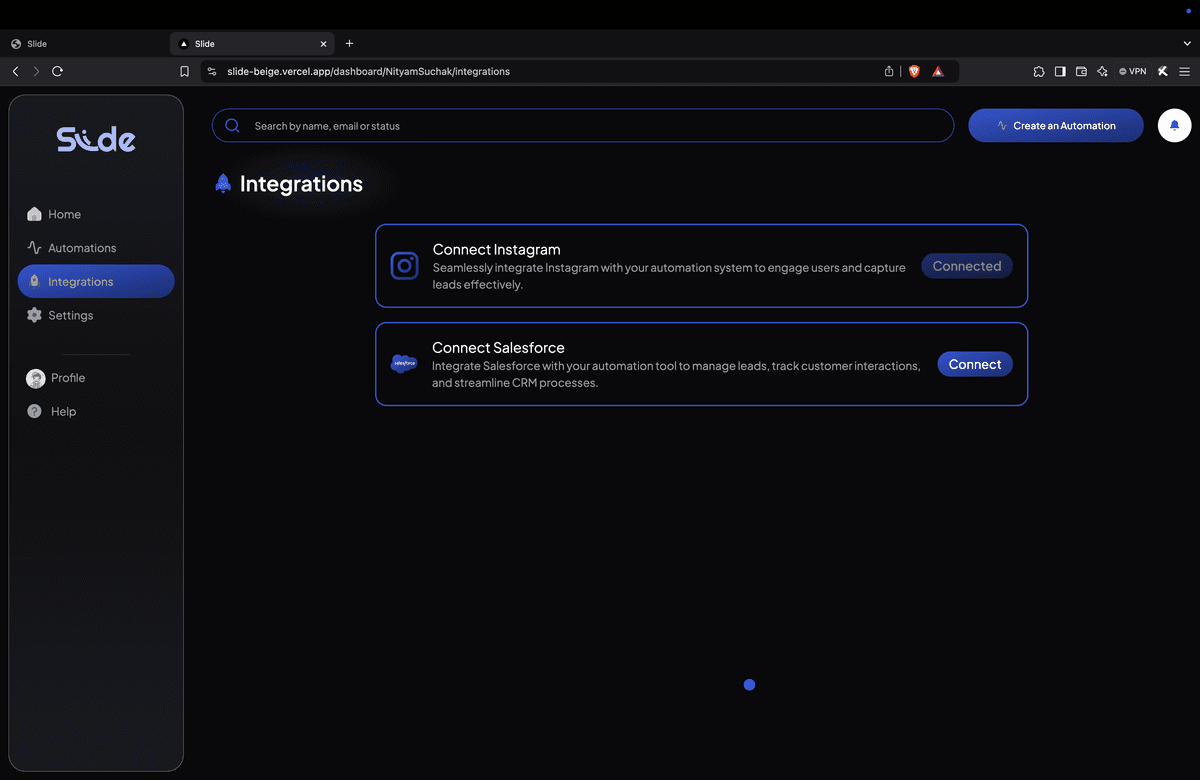Open Brave Rewards triangle icon

pyautogui.click(x=938, y=71)
